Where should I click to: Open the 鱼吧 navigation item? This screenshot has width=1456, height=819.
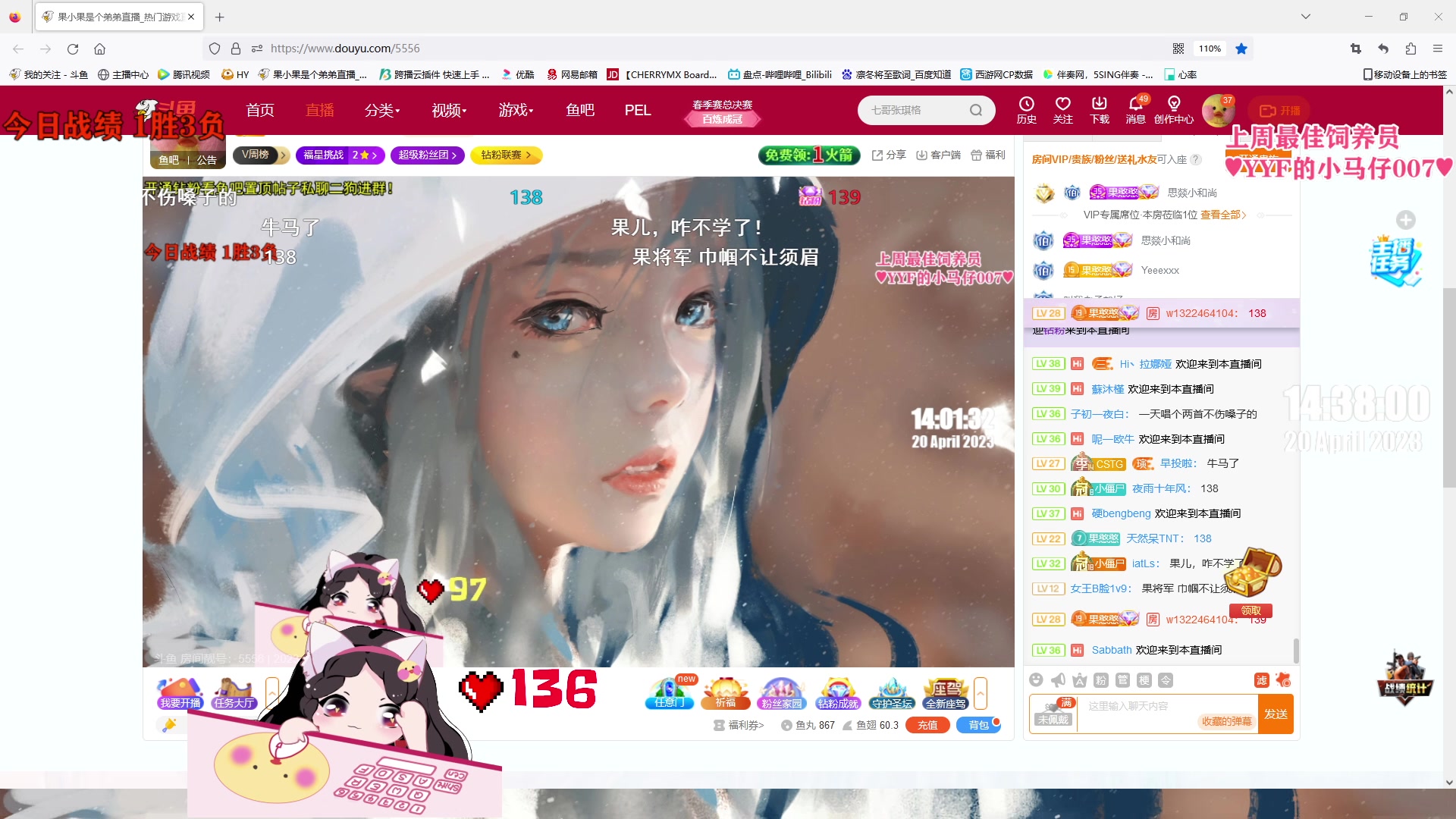tap(580, 110)
